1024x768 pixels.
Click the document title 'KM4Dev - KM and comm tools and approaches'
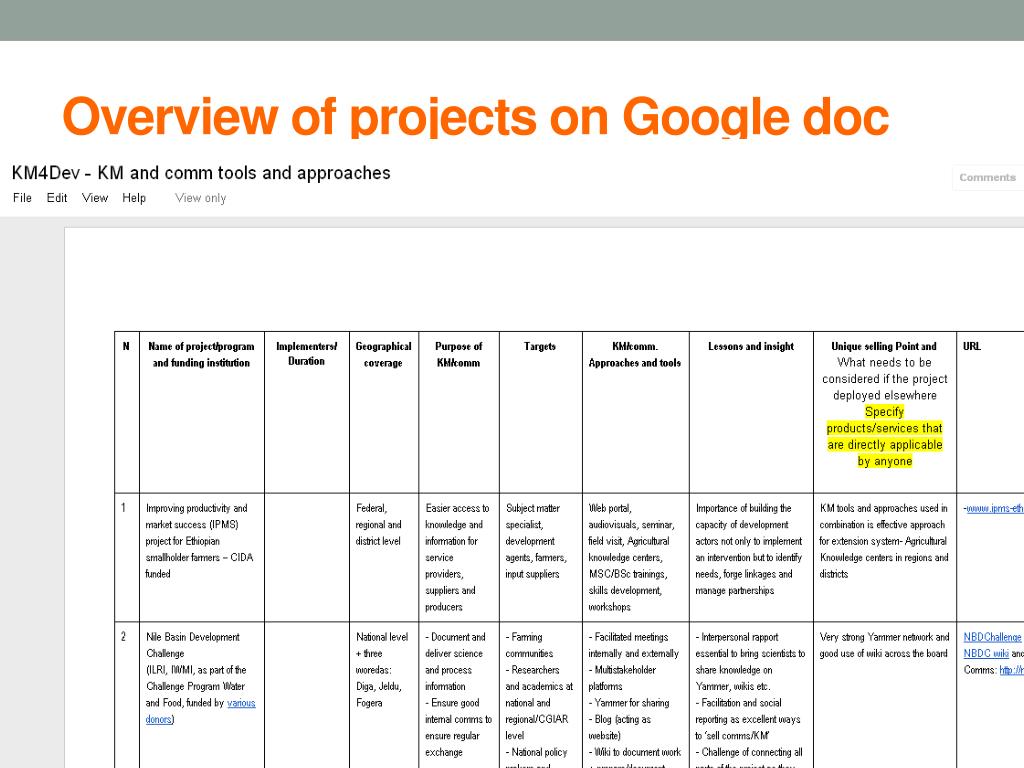pyautogui.click(x=201, y=173)
